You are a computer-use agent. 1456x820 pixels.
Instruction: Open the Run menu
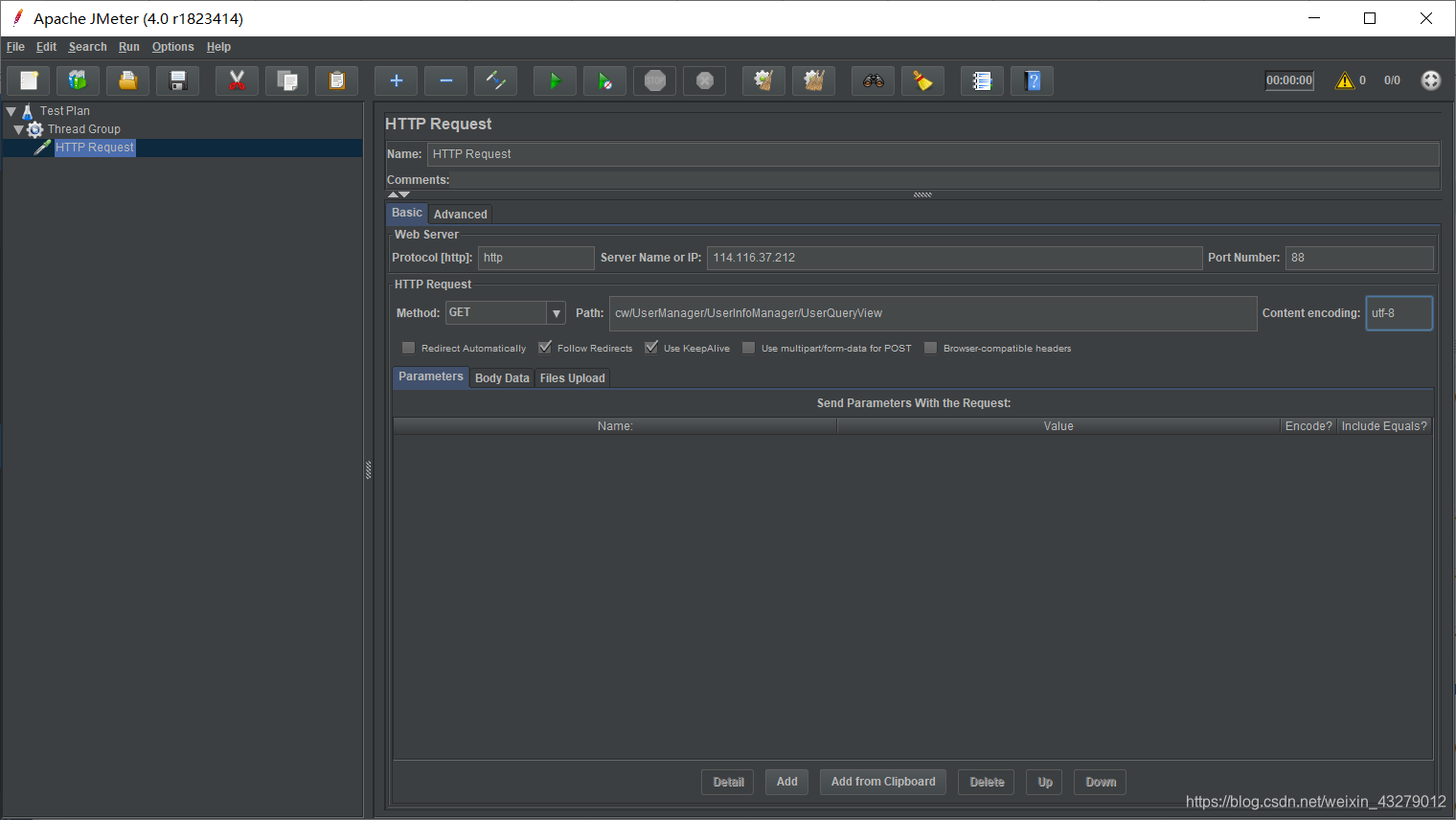[129, 47]
